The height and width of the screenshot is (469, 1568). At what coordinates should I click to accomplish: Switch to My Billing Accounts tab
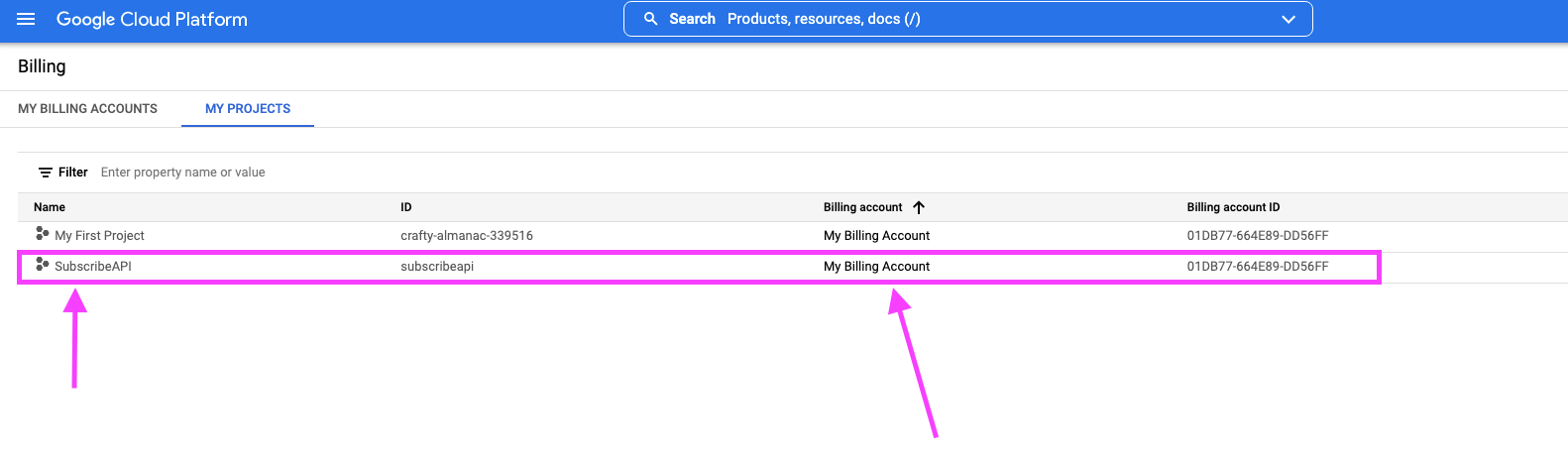(87, 109)
